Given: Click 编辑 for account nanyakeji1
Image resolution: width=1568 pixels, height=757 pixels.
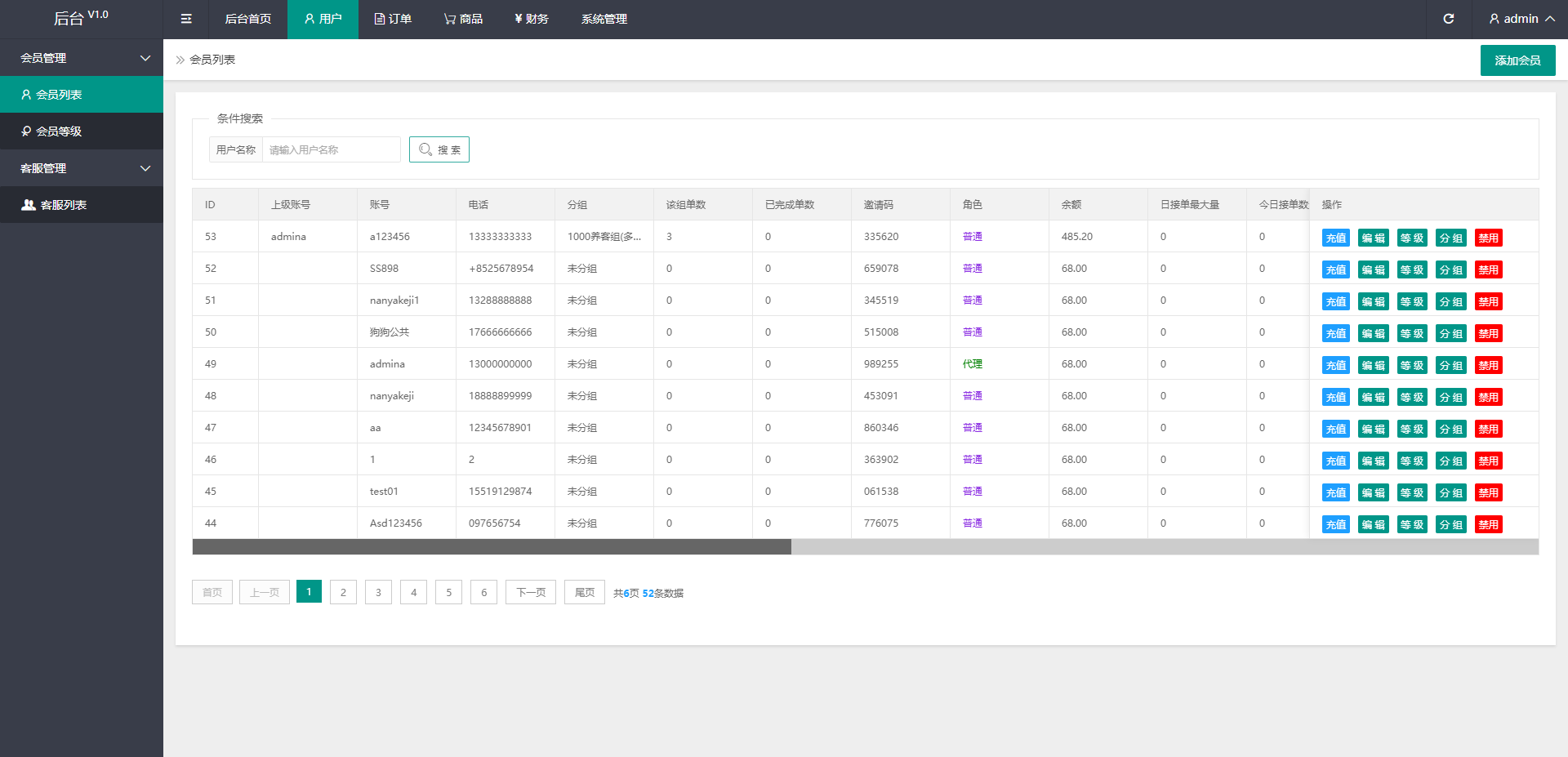Looking at the screenshot, I should [1373, 301].
